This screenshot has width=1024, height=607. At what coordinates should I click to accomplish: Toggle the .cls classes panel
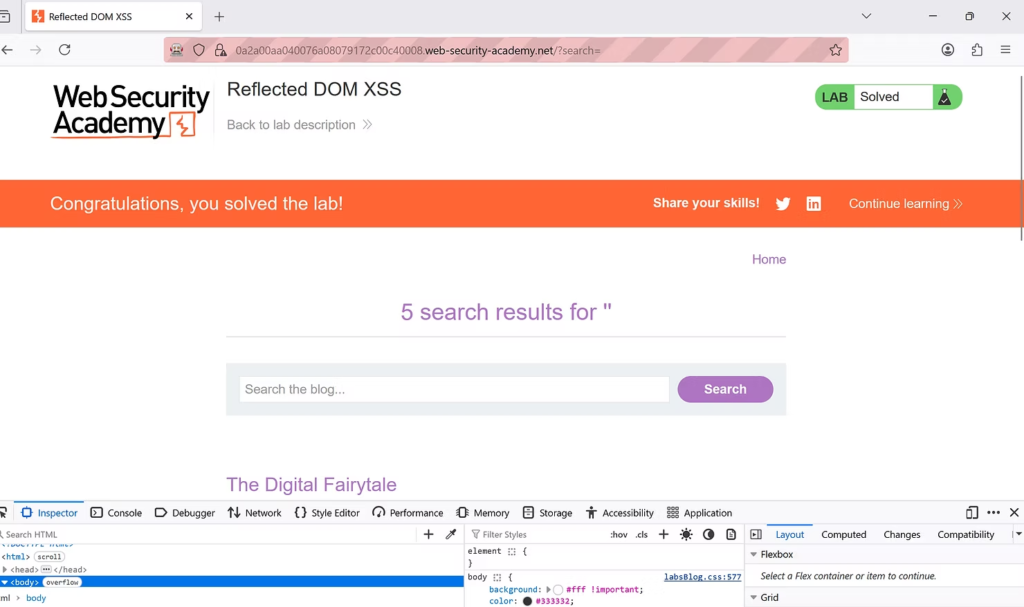coord(642,534)
